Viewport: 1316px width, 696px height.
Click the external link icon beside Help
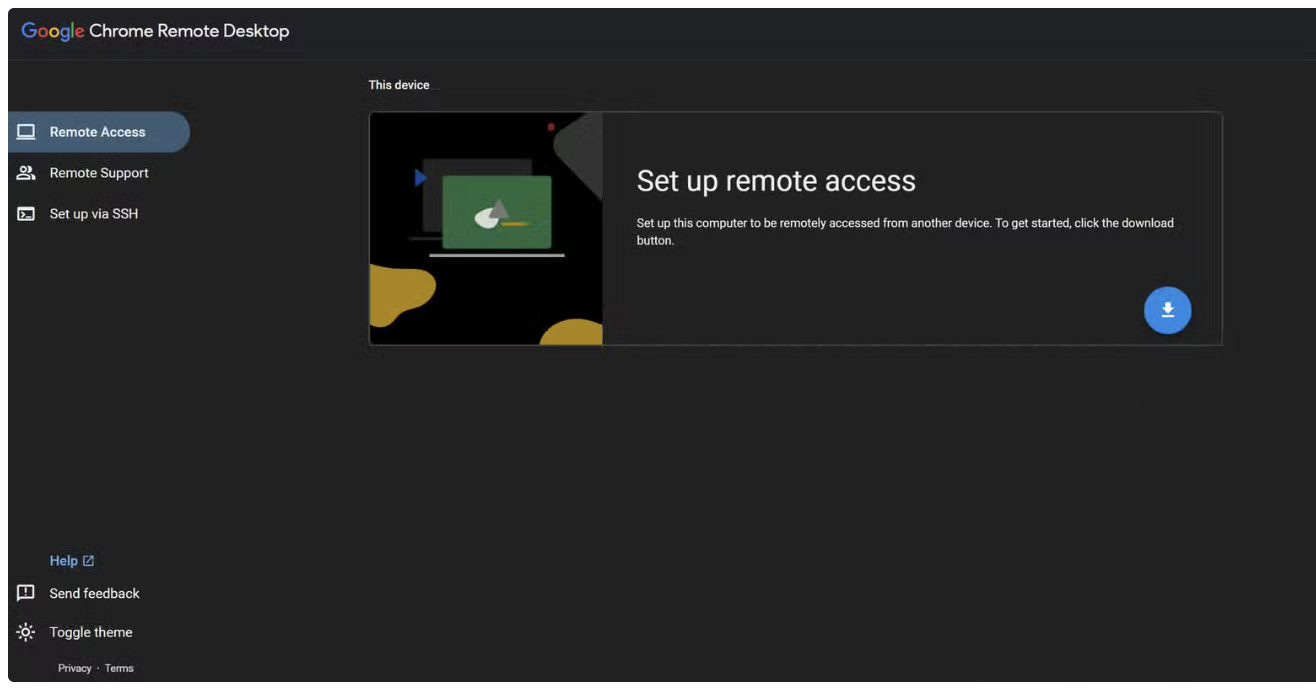click(88, 561)
